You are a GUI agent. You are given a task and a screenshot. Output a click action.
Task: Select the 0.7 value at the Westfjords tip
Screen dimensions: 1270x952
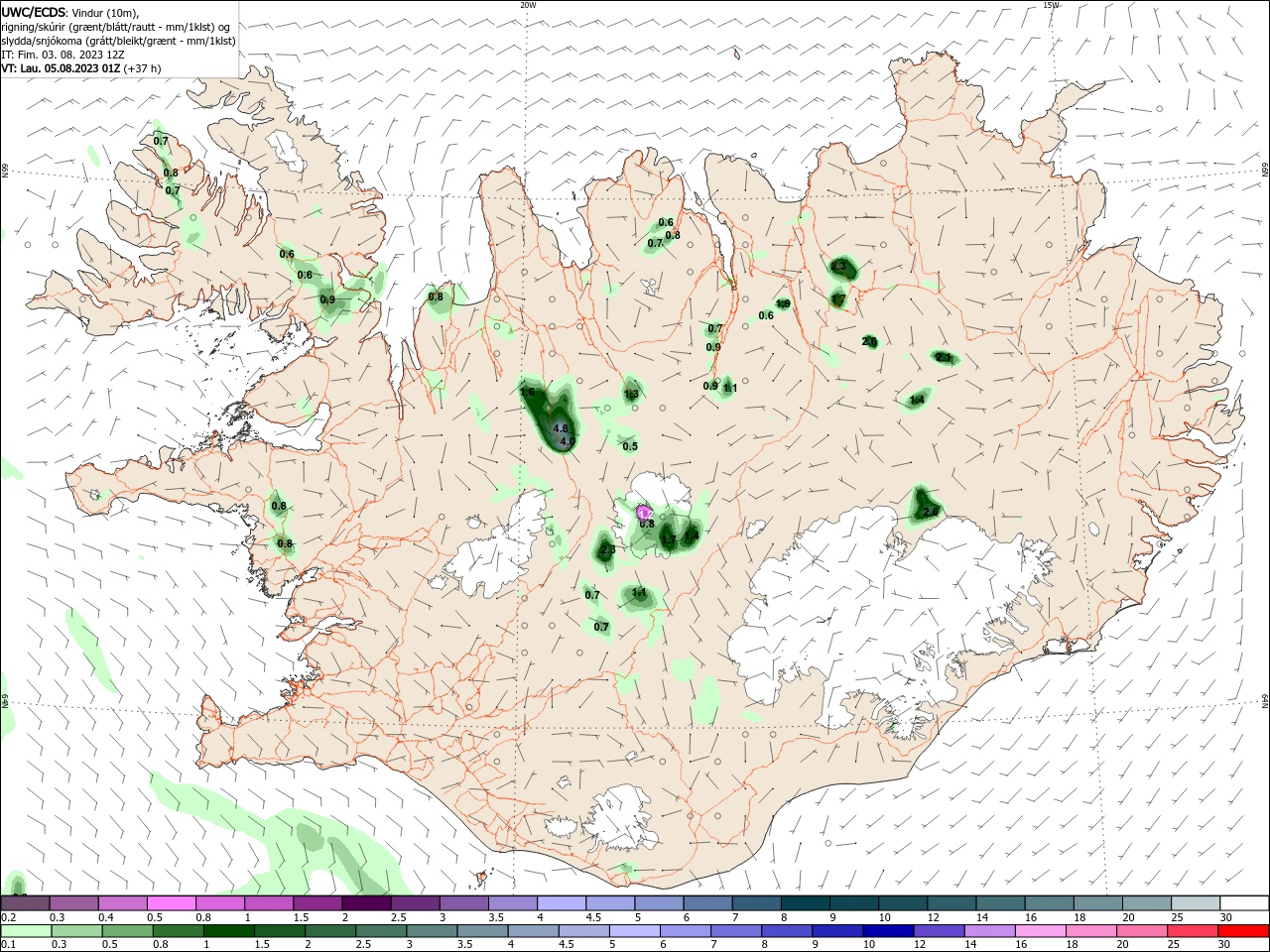pos(161,141)
